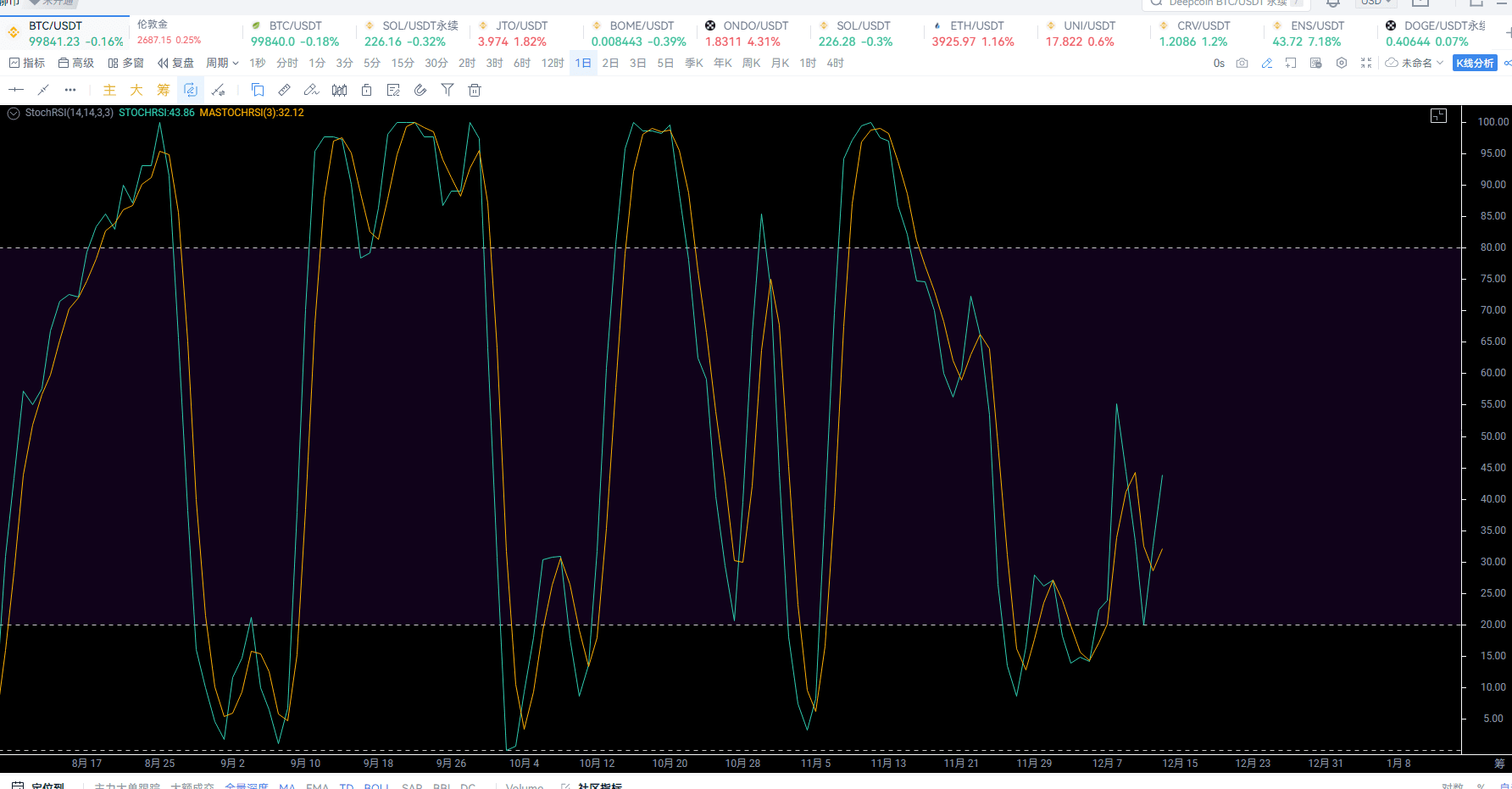Image resolution: width=1512 pixels, height=789 pixels.
Task: Toggle the 筹 chip distribution button
Action: [164, 90]
